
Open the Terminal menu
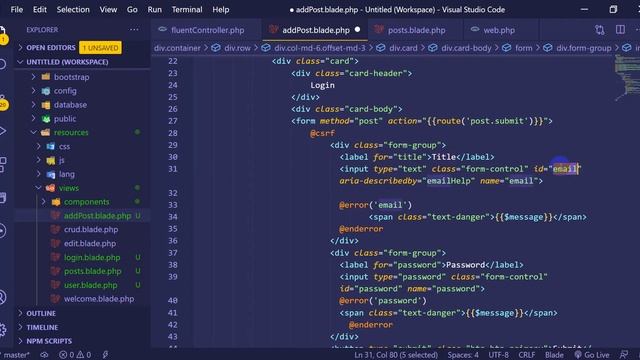pos(187,9)
